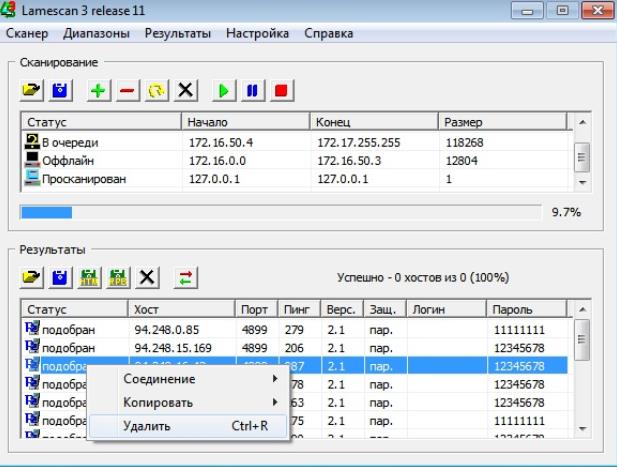Click the scan progress bar
This screenshot has height=467, width=617.
point(280,212)
